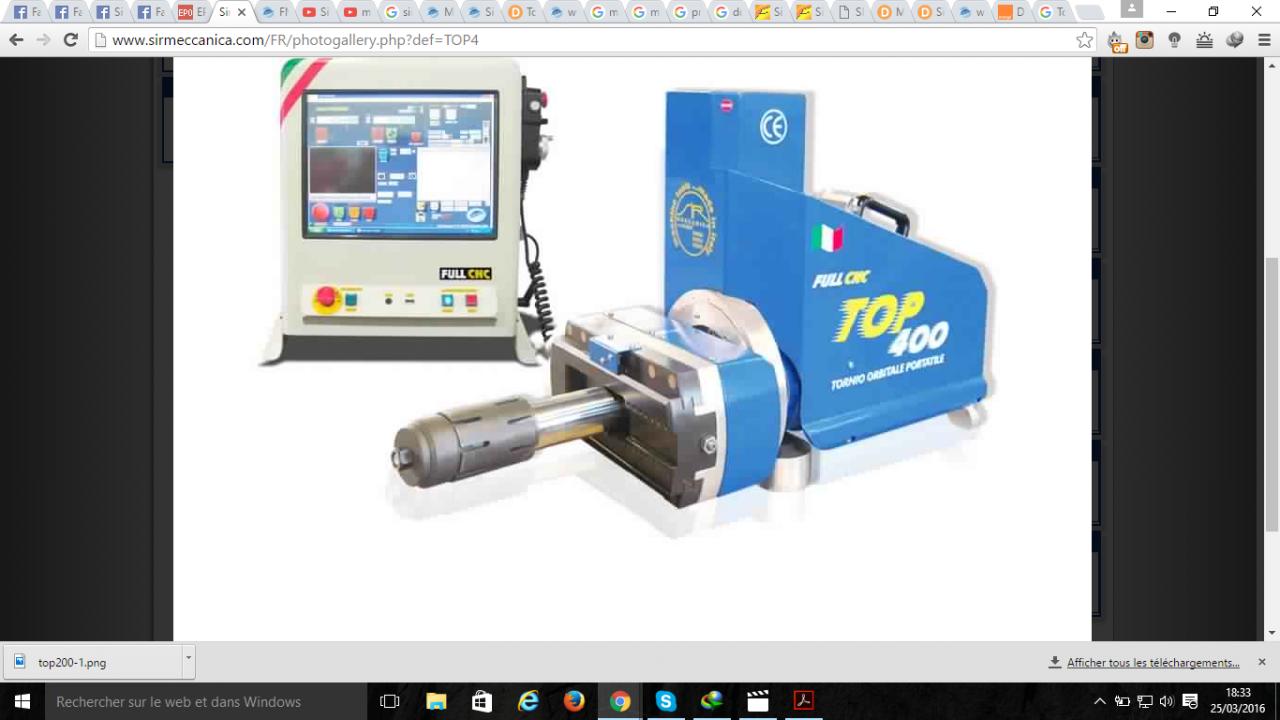Click the page vertical scrollbar thumb

(1271, 395)
